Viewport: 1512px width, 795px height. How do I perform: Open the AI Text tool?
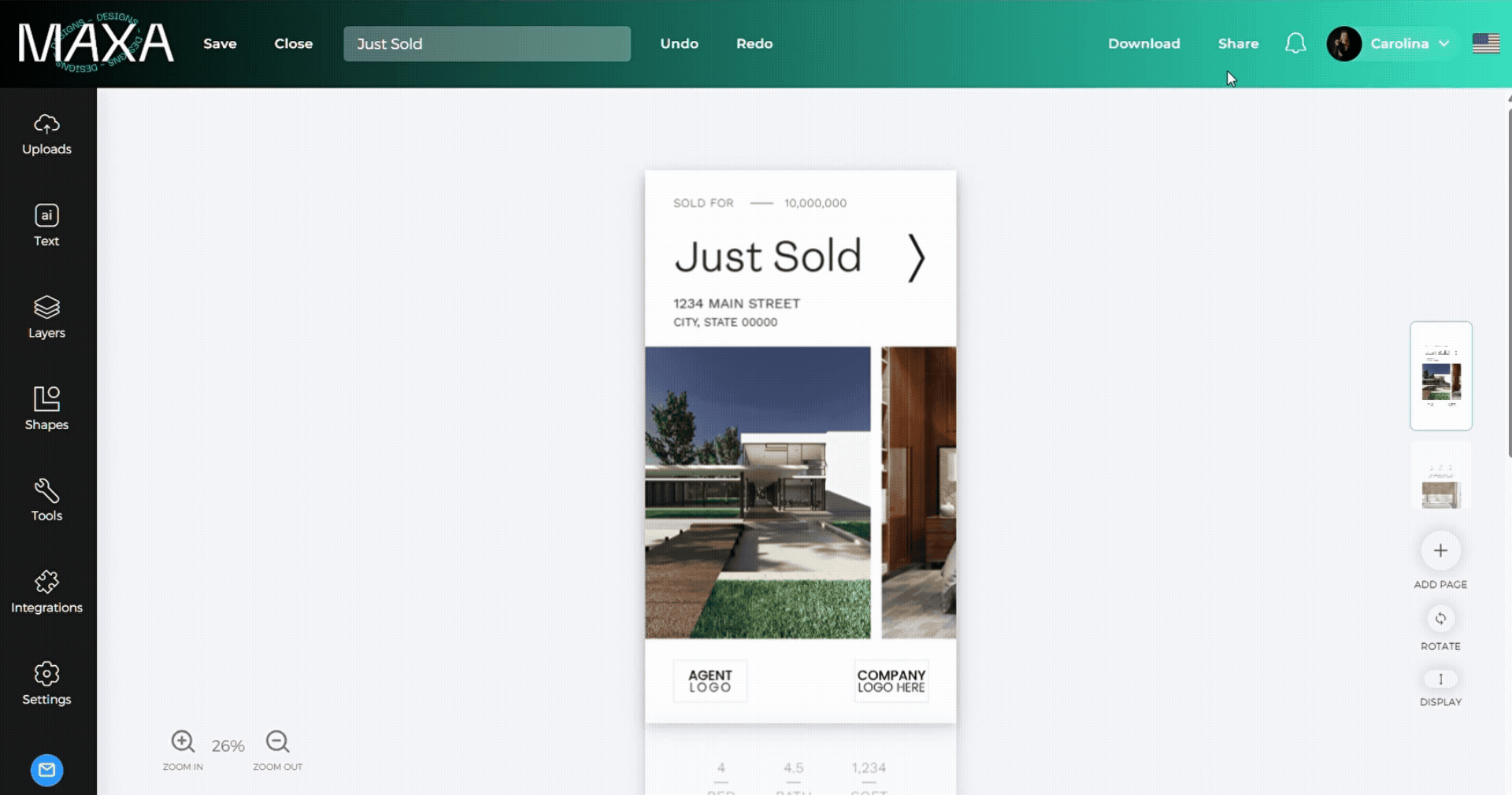point(46,226)
